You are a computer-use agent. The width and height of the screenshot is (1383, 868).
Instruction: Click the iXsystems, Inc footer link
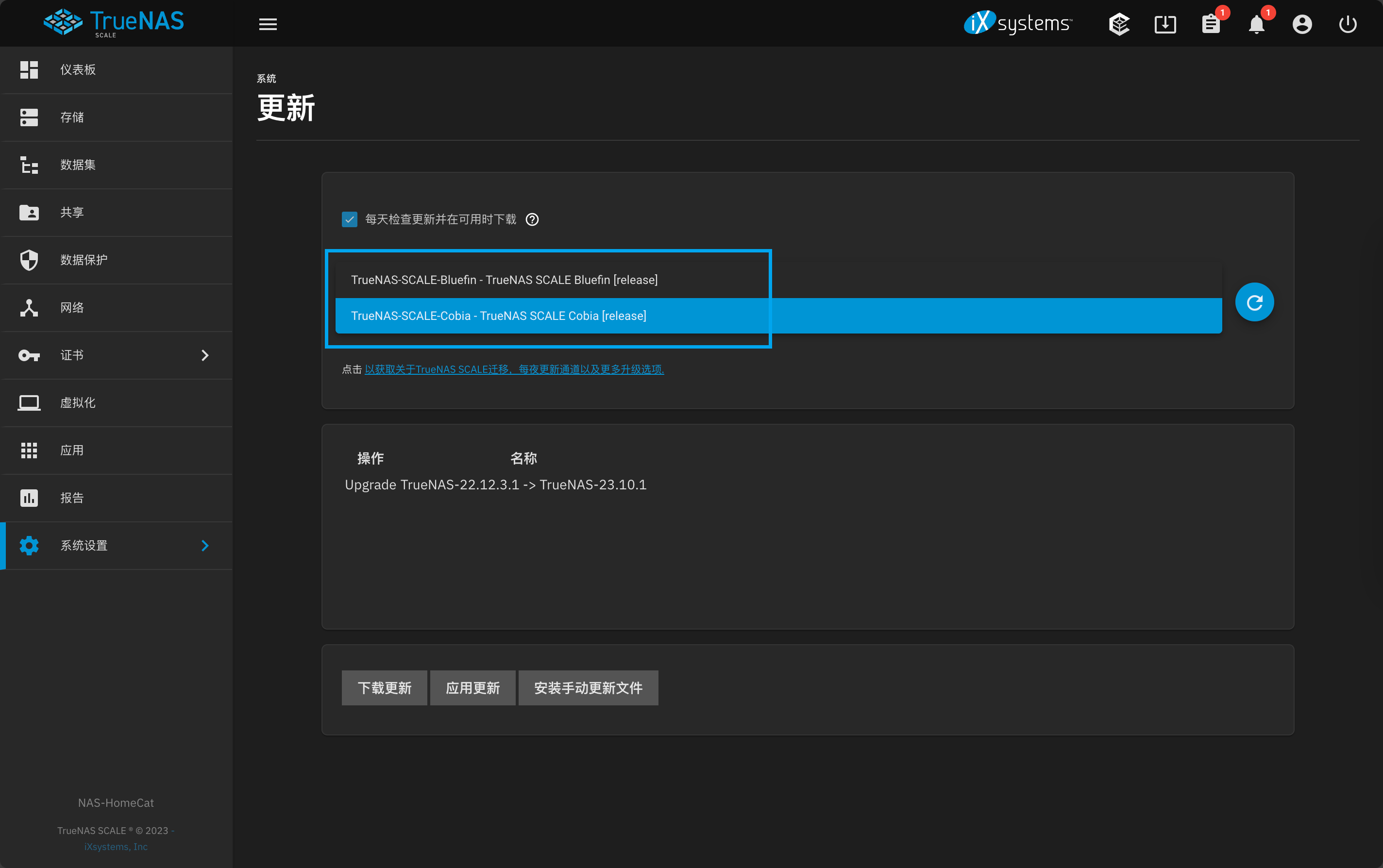(116, 846)
